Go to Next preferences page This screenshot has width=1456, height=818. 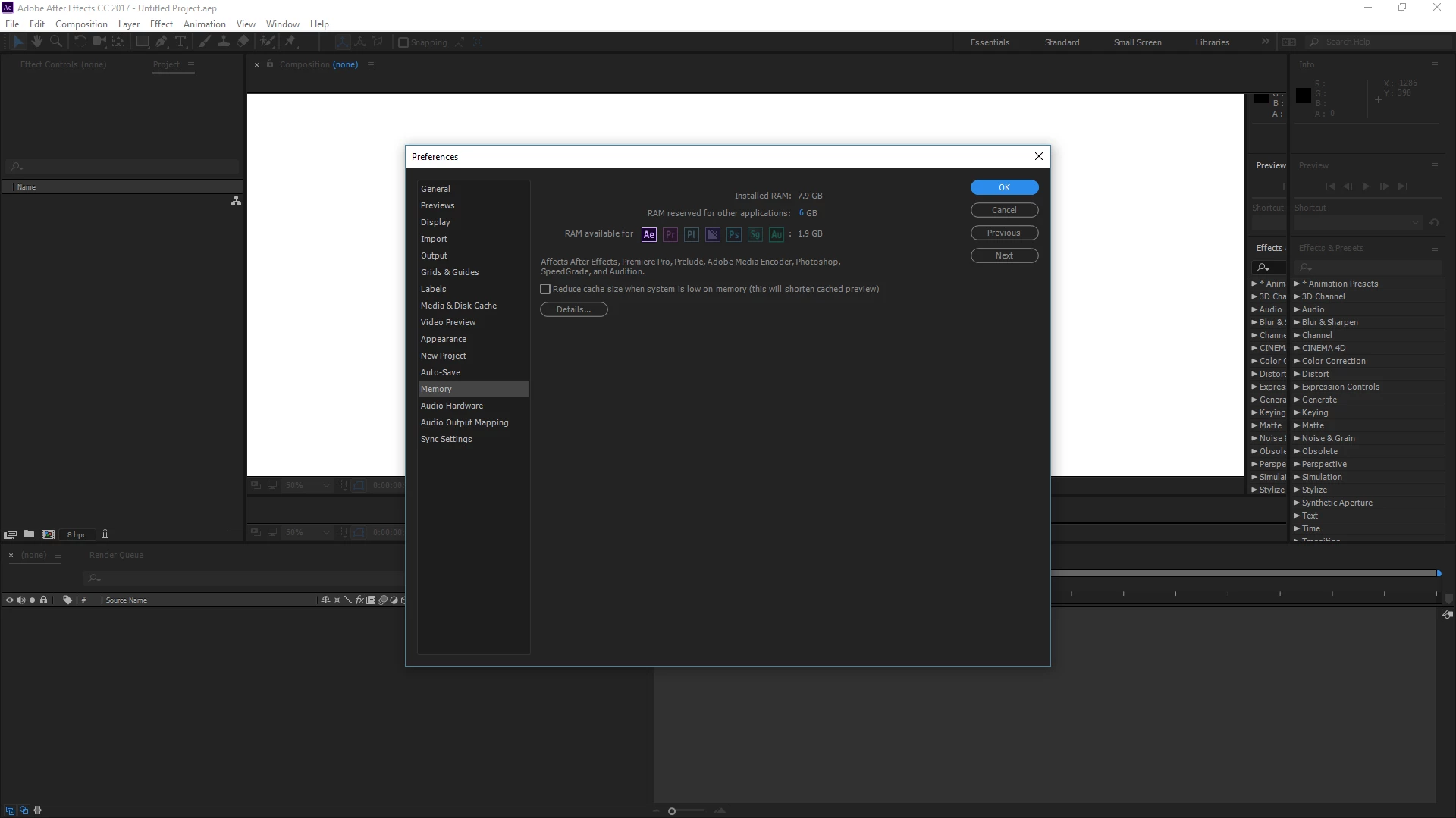pos(1004,255)
